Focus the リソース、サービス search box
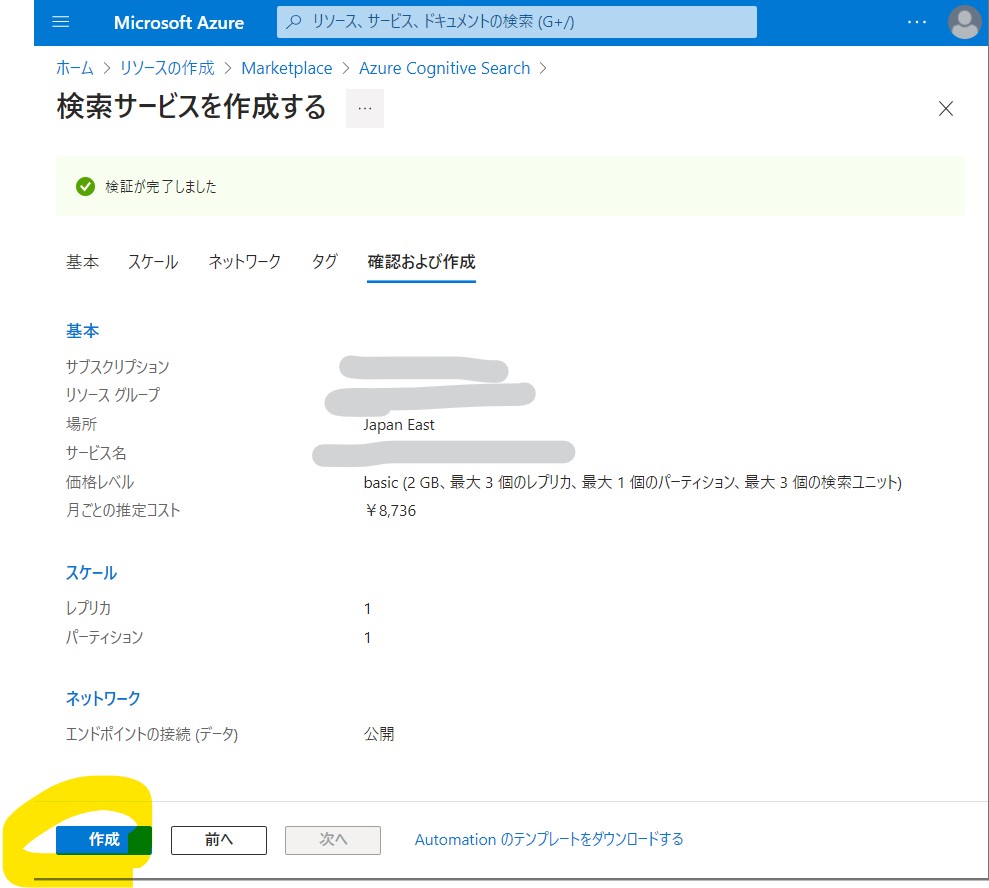 pyautogui.click(x=517, y=22)
